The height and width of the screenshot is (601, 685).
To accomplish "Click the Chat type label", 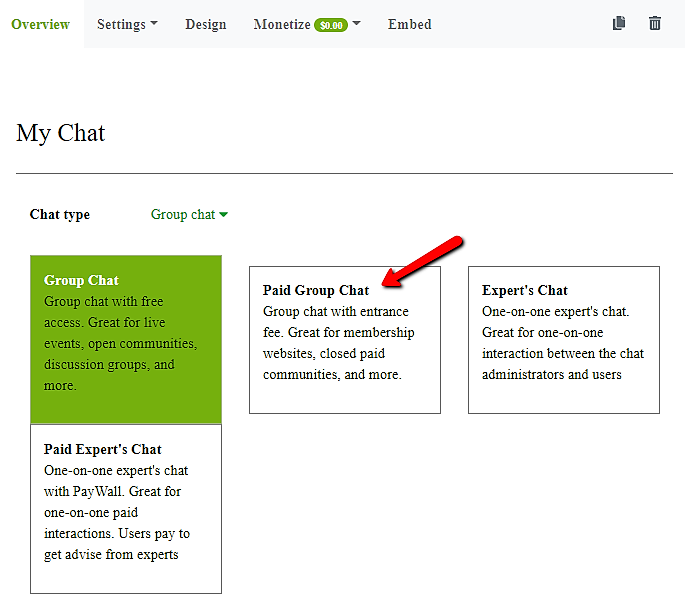I will tap(60, 214).
